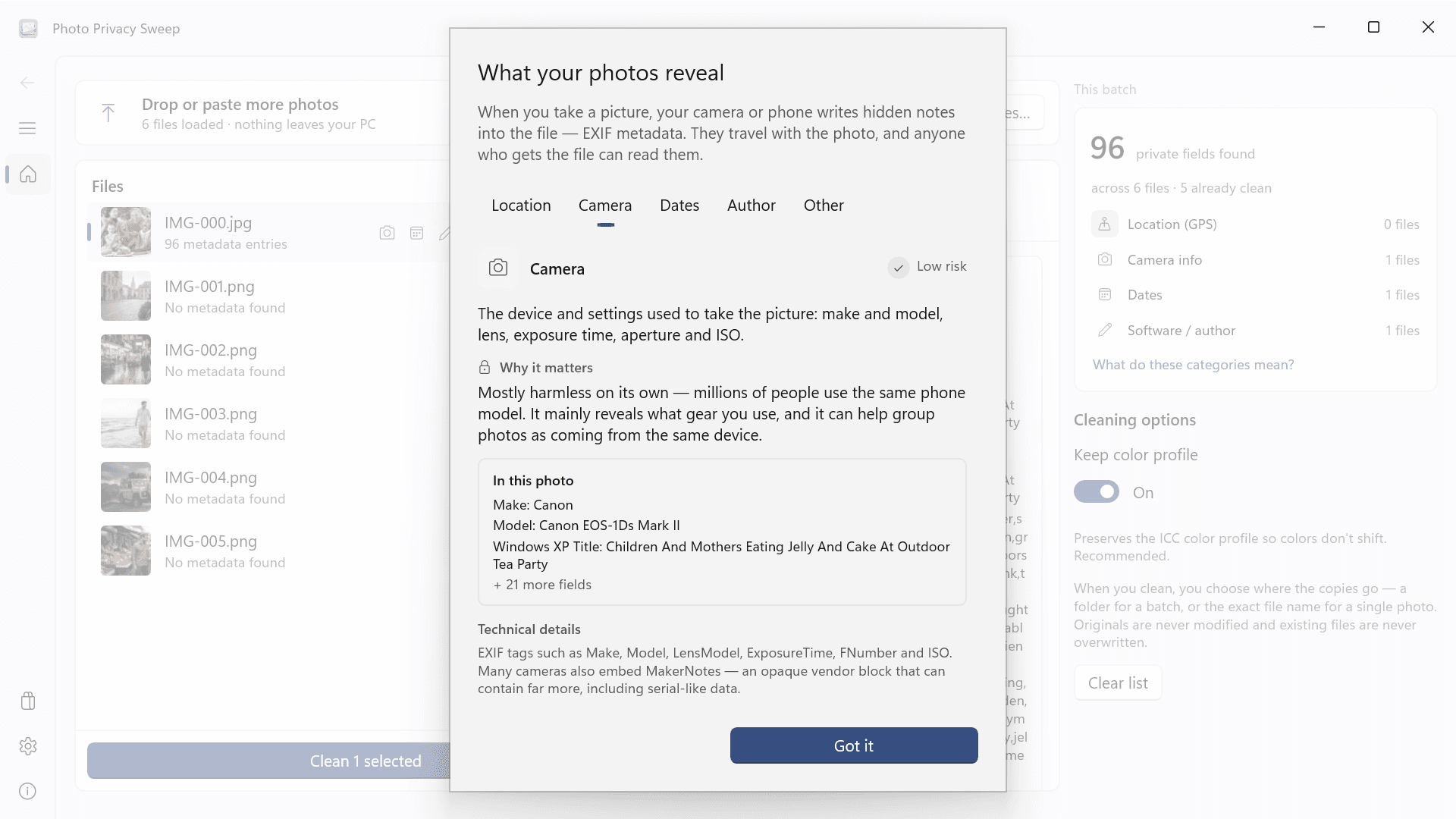1456x819 pixels.
Task: Click the Software / author pencil icon
Action: [1105, 330]
